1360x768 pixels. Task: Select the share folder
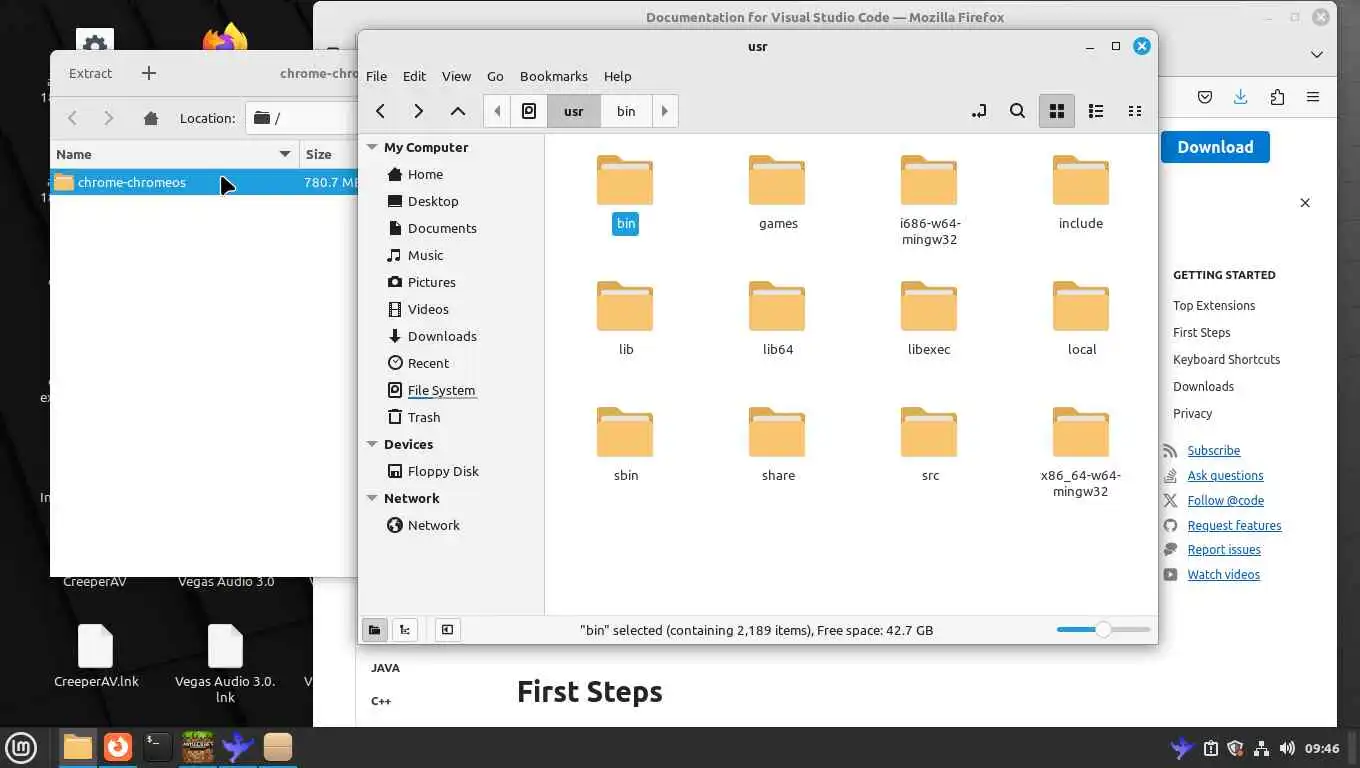pyautogui.click(x=778, y=445)
